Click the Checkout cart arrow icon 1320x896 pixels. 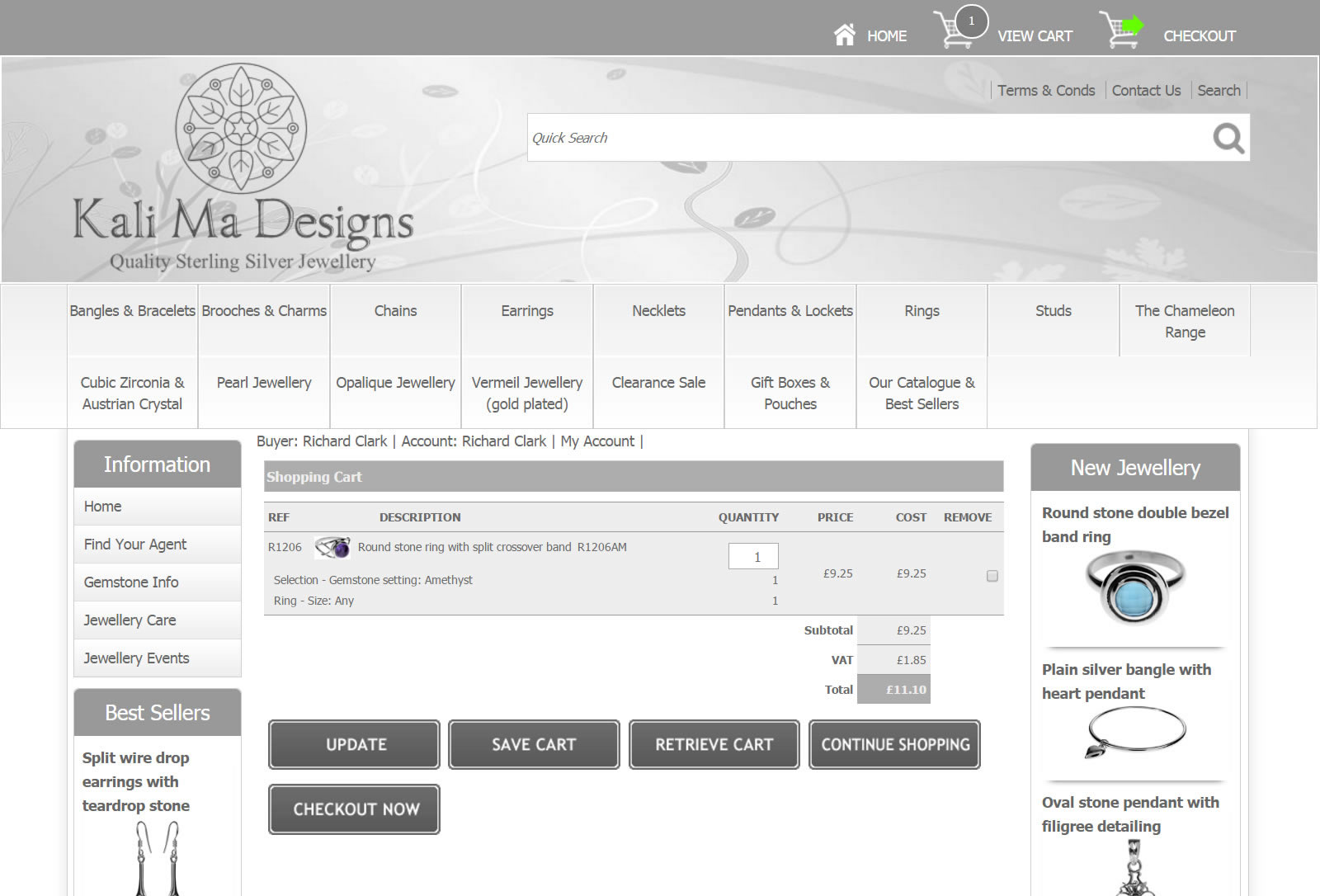click(1122, 31)
